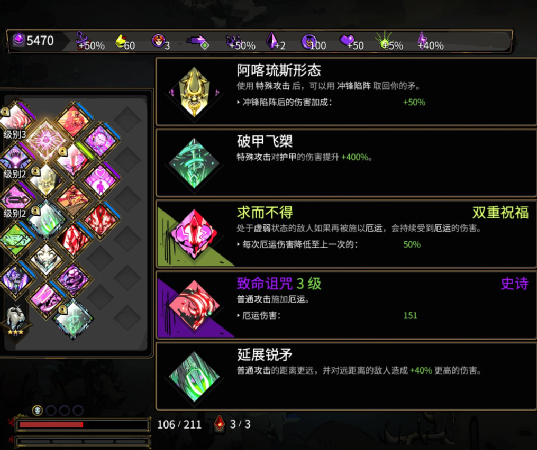Click the purple darkness gem currency icon
Screen dimensions: 537x450
[x=18, y=40]
